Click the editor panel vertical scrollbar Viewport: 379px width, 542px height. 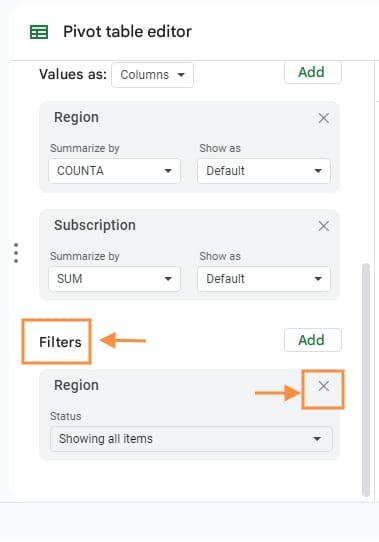click(x=366, y=380)
